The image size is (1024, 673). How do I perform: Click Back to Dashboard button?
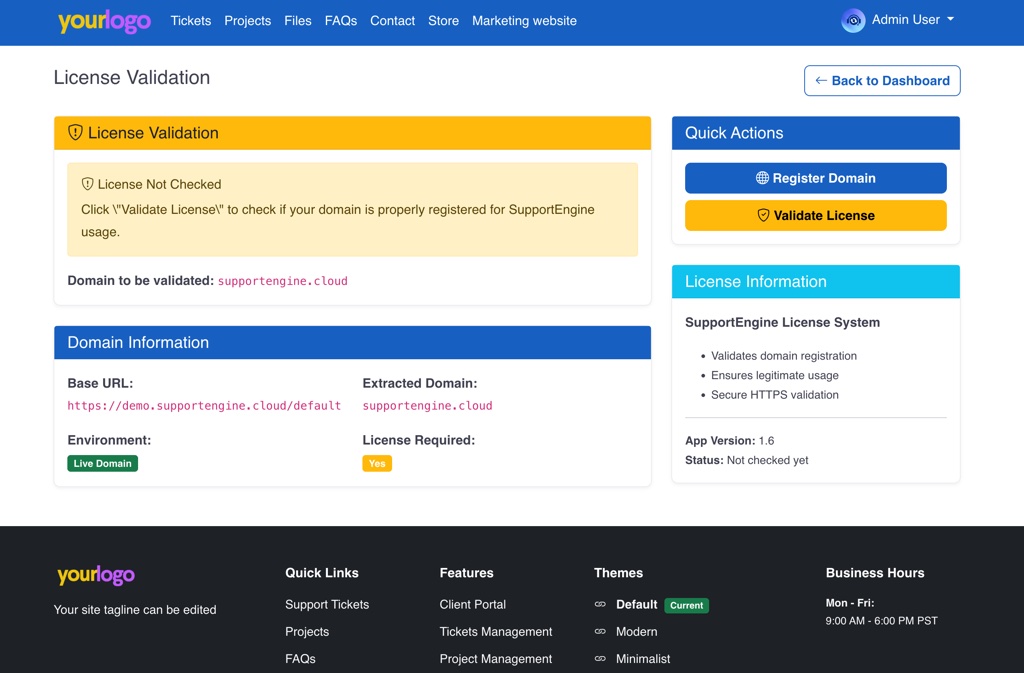pos(882,81)
